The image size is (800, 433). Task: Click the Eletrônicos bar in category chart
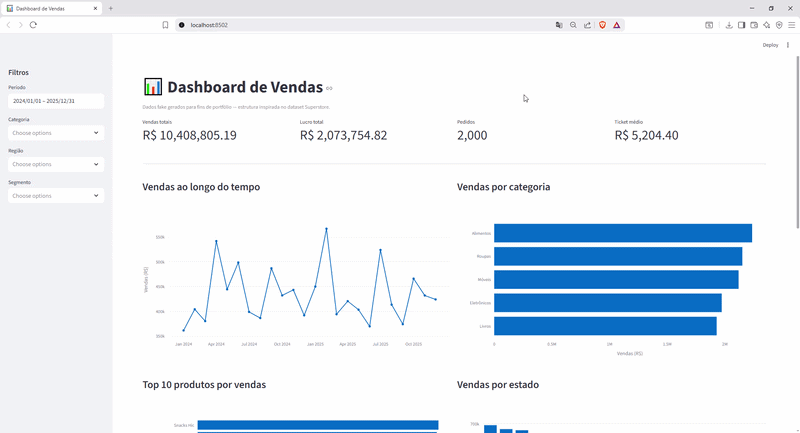[x=608, y=303]
